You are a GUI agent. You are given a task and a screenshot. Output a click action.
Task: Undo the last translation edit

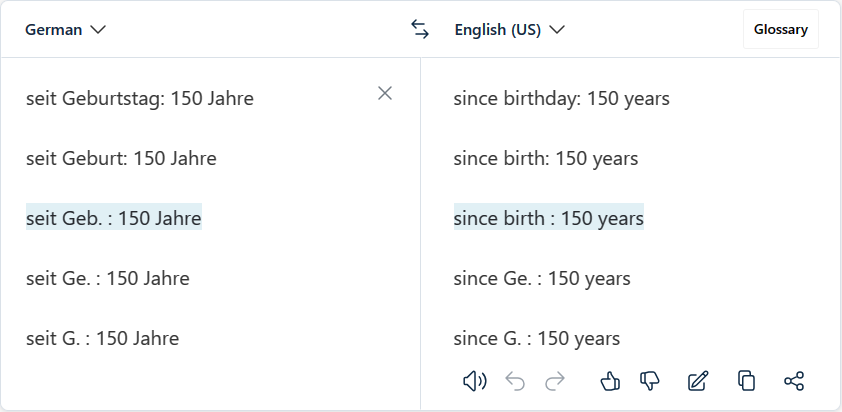(x=515, y=380)
